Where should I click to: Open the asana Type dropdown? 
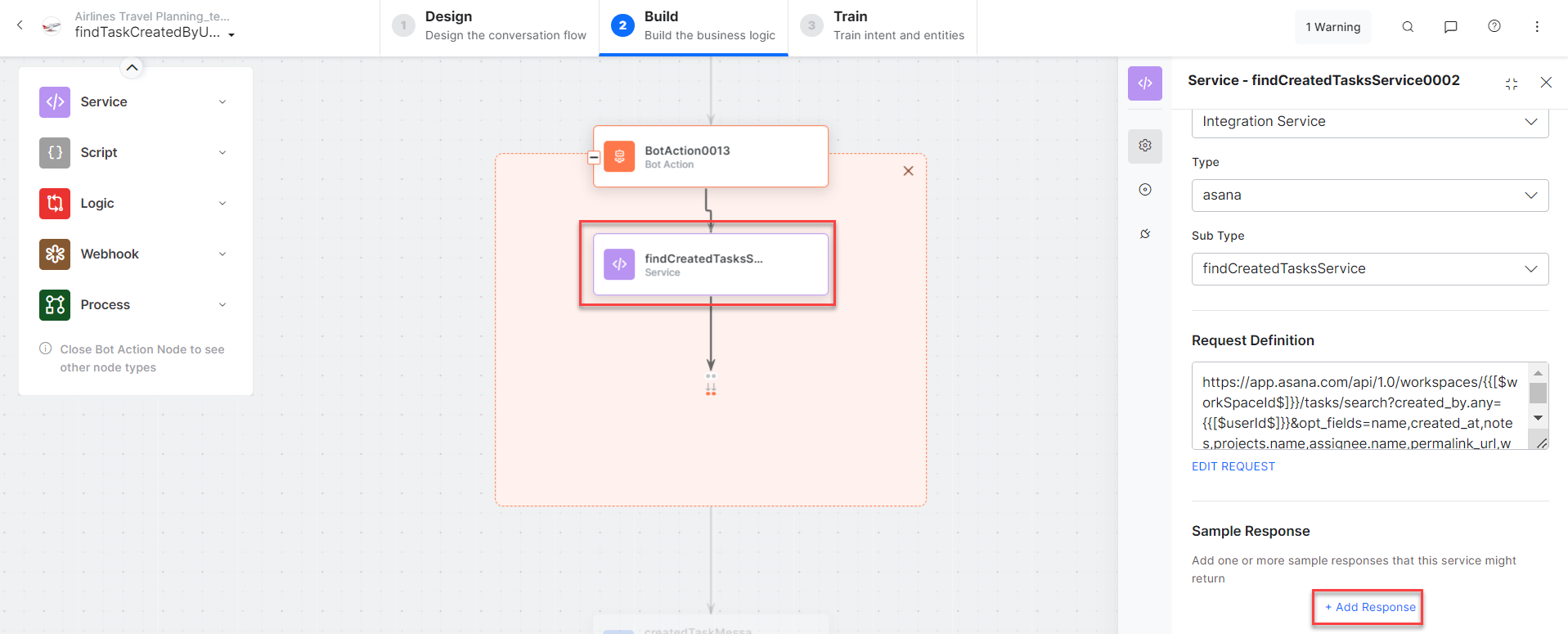pyautogui.click(x=1369, y=196)
